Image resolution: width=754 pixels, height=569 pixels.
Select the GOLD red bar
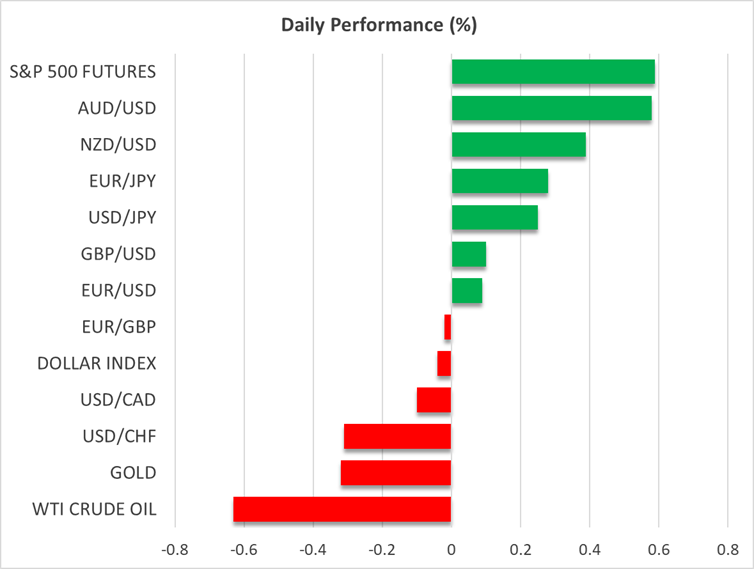click(396, 473)
